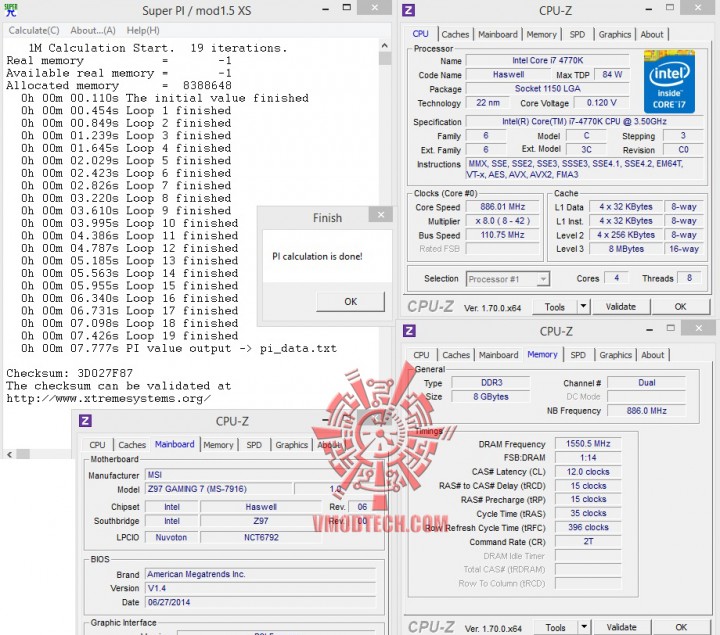The height and width of the screenshot is (635, 720).
Task: Click the Intel Core i7 logo
Action: (669, 82)
